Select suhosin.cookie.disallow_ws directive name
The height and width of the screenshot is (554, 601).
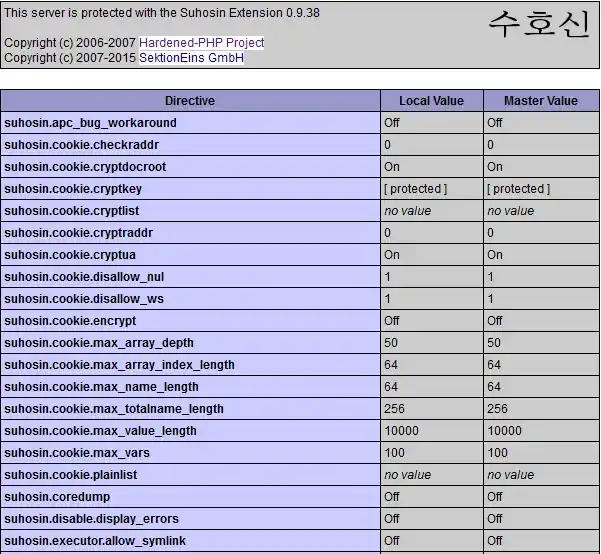(x=84, y=299)
